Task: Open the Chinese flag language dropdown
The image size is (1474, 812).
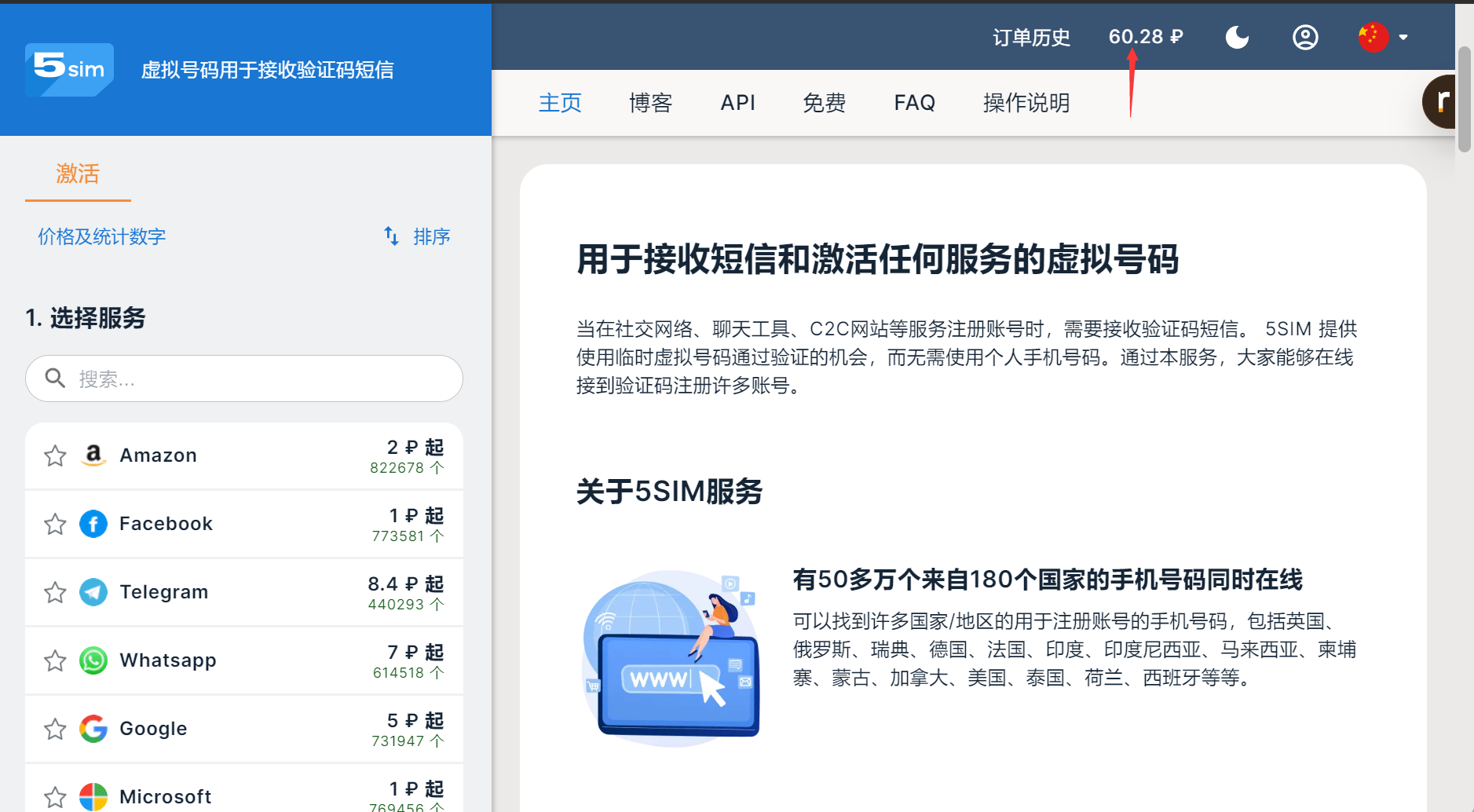Action: pyautogui.click(x=1383, y=37)
